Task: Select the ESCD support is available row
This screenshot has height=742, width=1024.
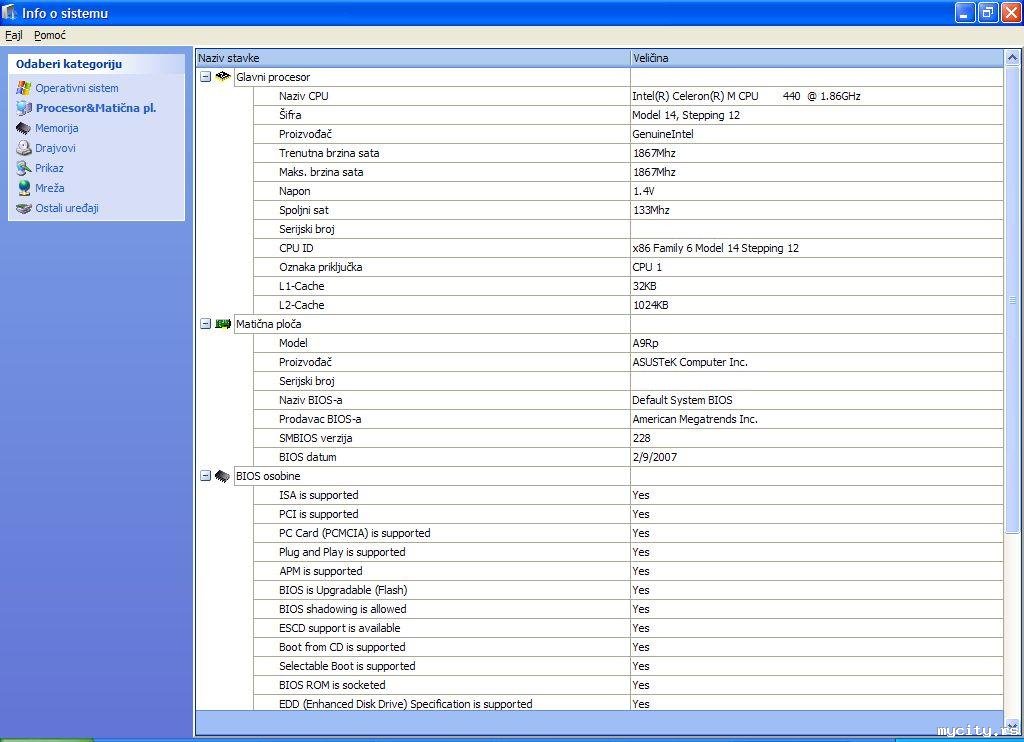Action: point(628,628)
